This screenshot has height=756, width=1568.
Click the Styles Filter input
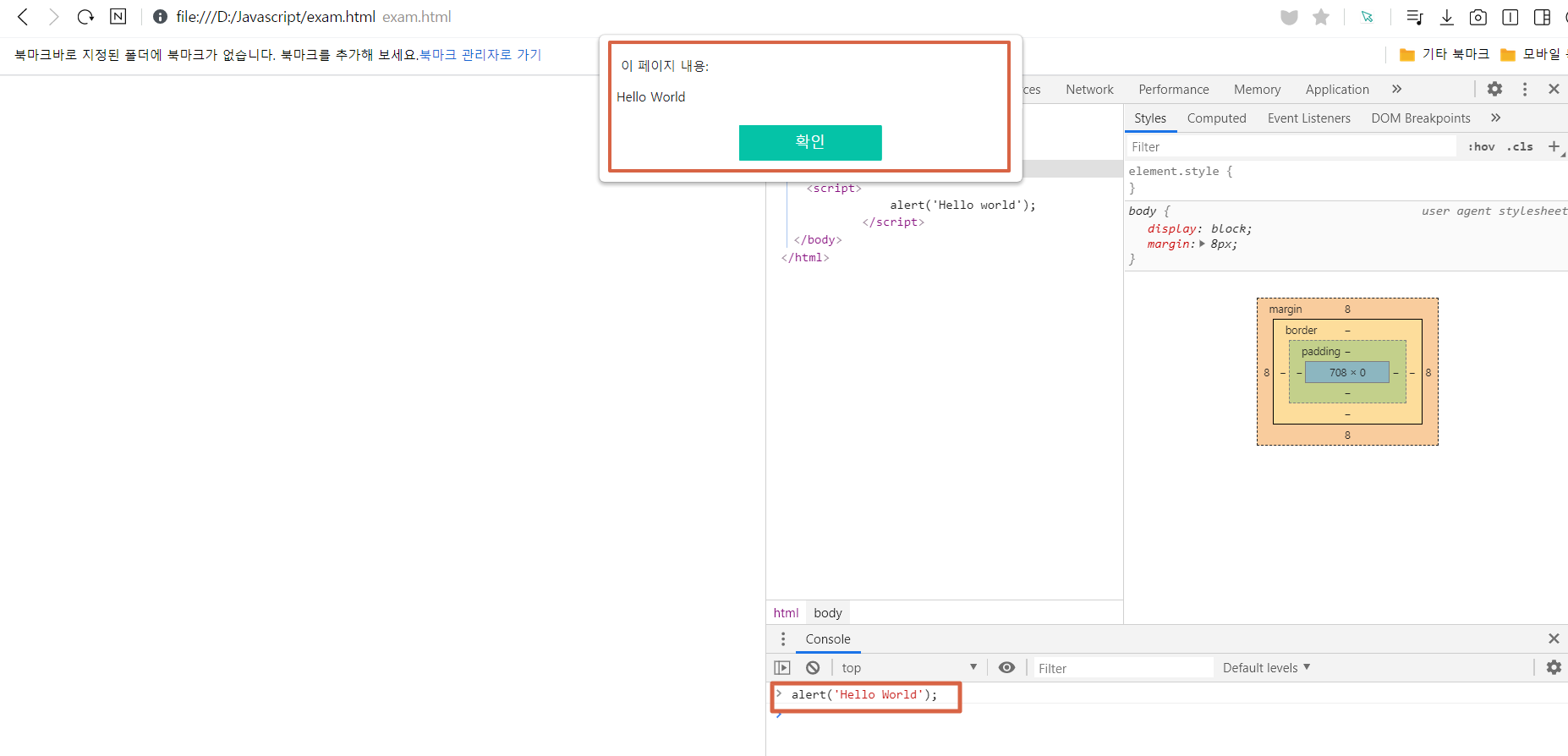1291,146
